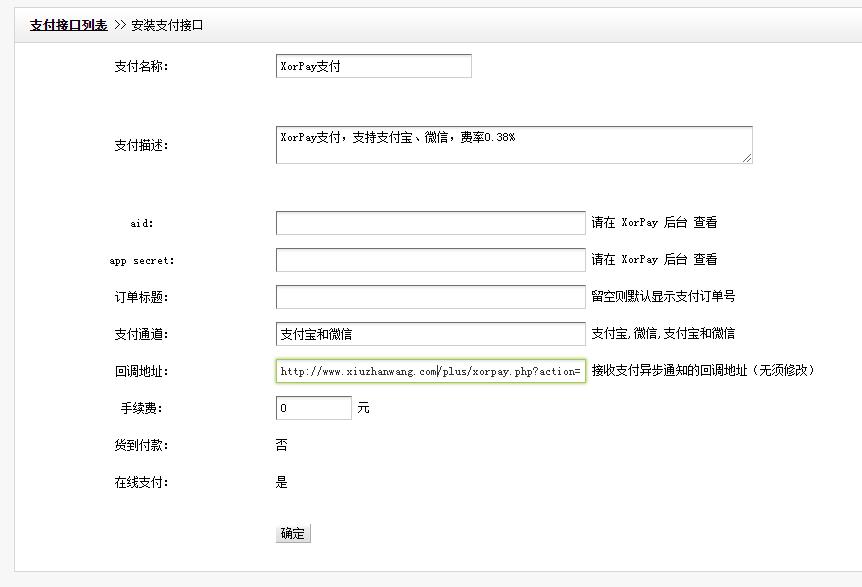
Task: Click the 手续费 amount input box
Action: click(x=313, y=408)
